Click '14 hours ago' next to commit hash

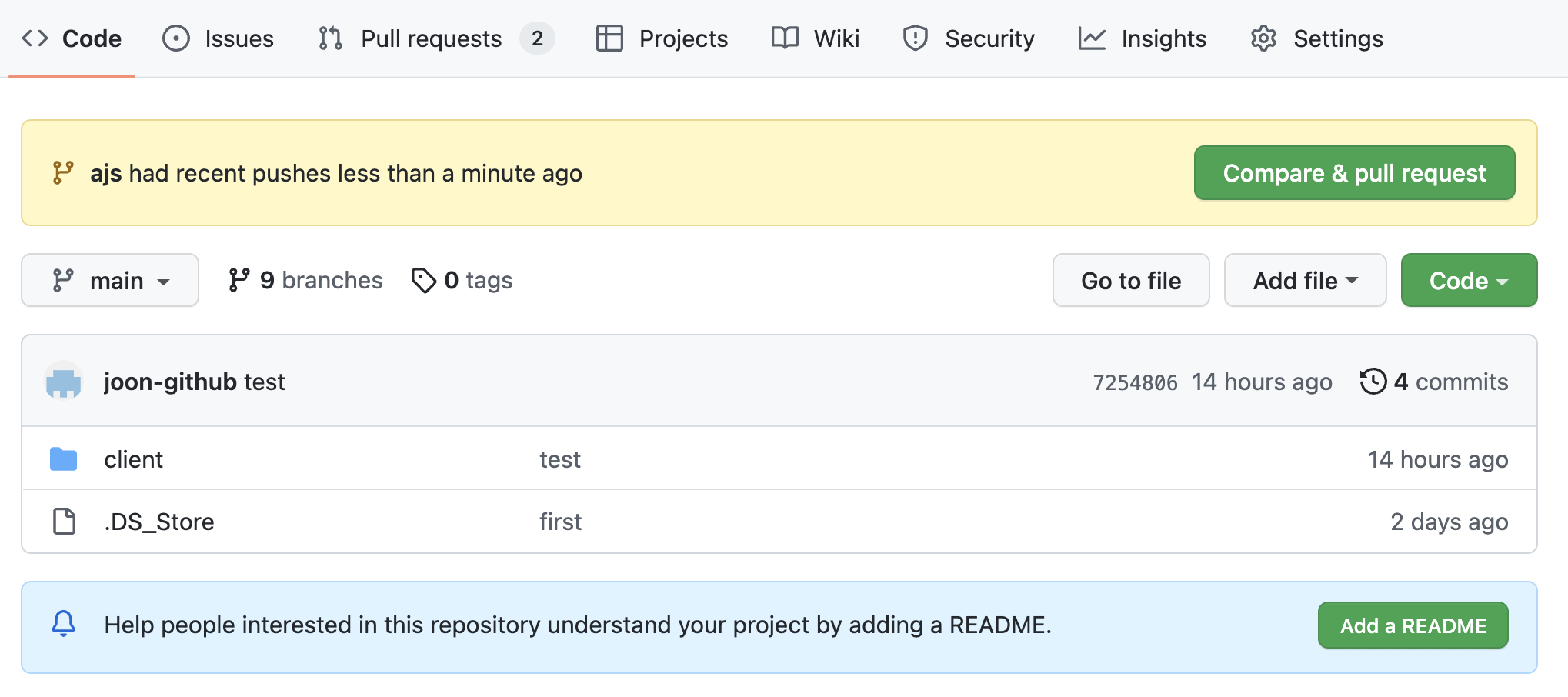(x=1262, y=382)
